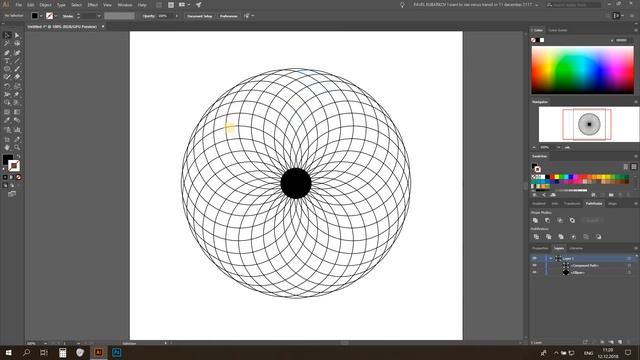This screenshot has height=360, width=640.
Task: Click the Document Setup button
Action: [200, 16]
